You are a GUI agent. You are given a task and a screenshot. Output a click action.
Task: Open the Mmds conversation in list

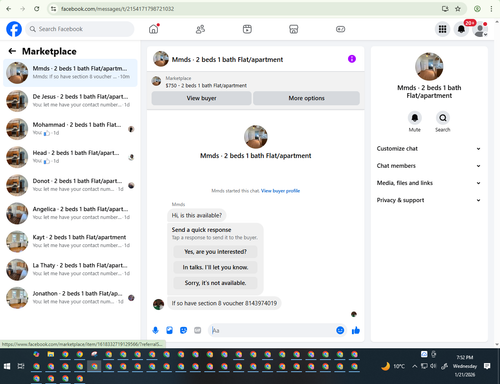coord(70,73)
